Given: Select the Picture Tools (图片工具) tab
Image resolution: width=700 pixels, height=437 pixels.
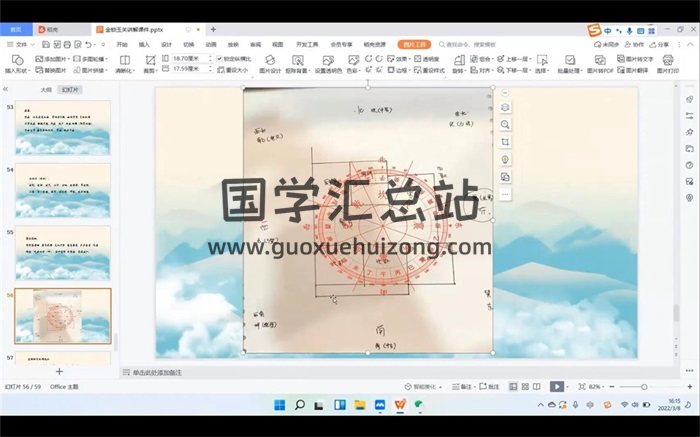Looking at the screenshot, I should tap(414, 44).
